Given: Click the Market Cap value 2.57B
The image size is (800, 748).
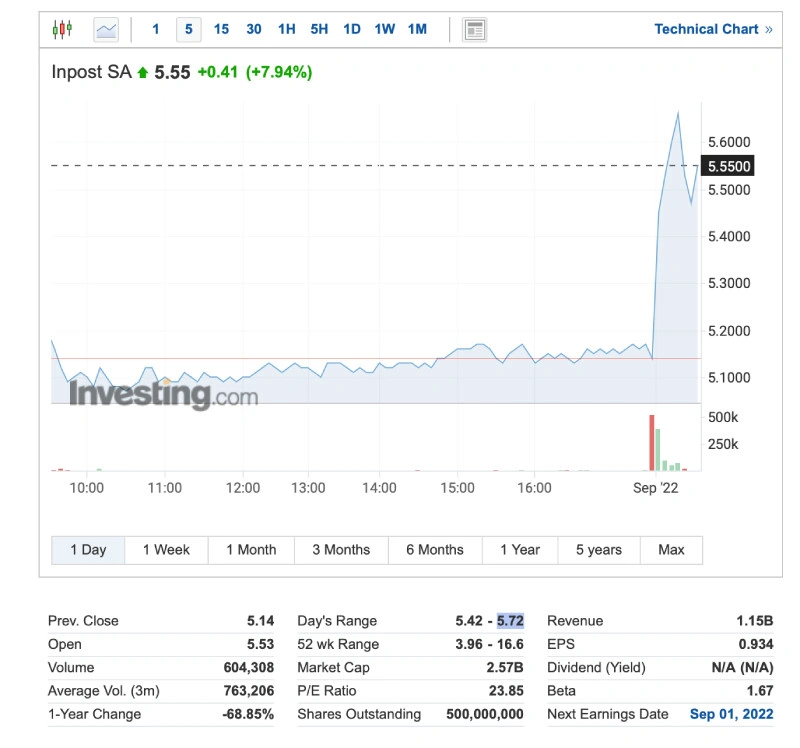Looking at the screenshot, I should click(505, 667).
